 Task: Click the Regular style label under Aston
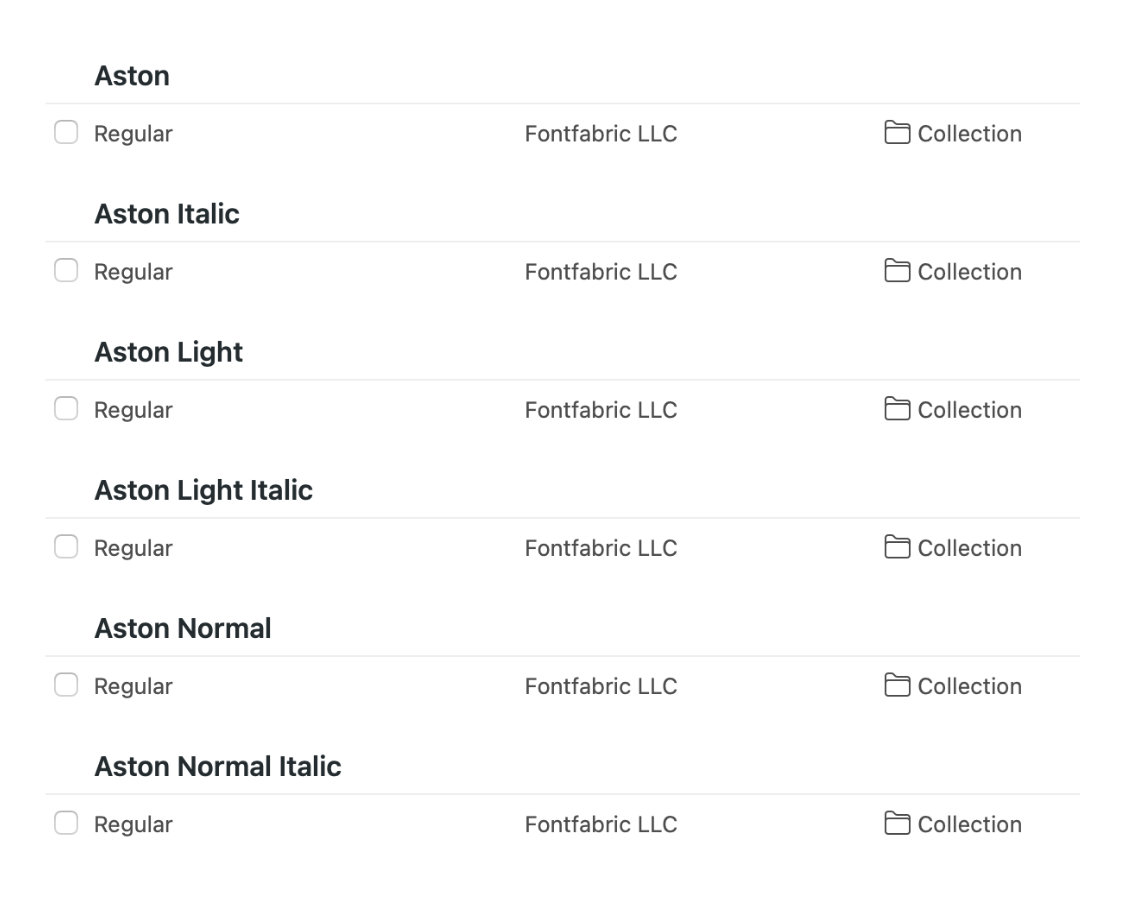pos(133,134)
